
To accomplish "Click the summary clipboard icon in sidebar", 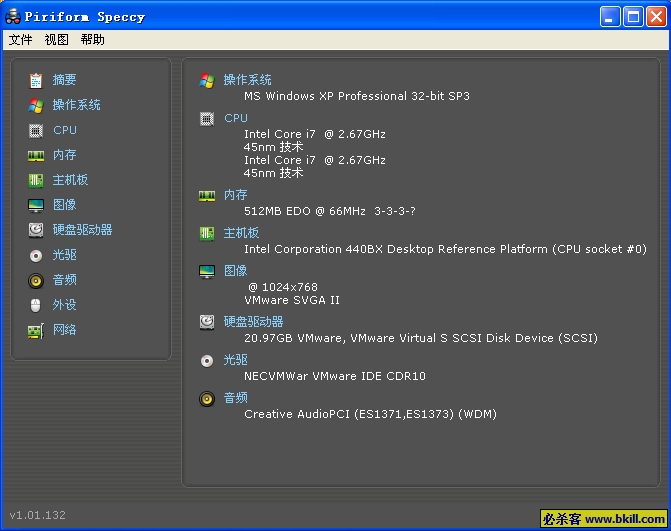I will pyautogui.click(x=36, y=80).
